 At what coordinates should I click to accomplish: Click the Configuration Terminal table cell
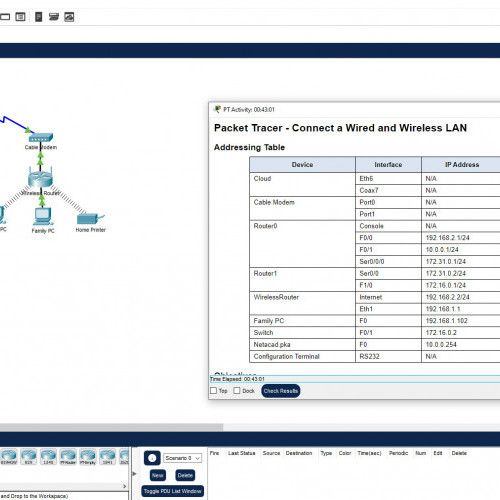tap(302, 356)
